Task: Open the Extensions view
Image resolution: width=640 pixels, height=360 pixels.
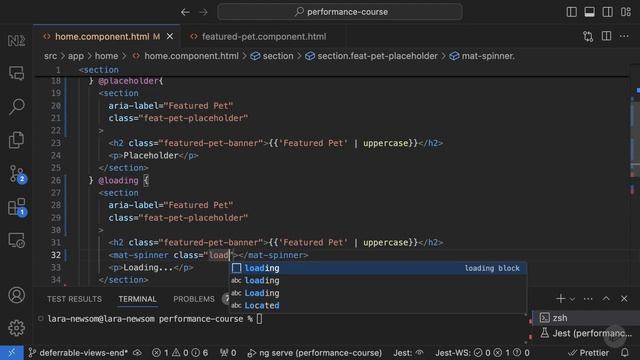Action: tap(17, 207)
